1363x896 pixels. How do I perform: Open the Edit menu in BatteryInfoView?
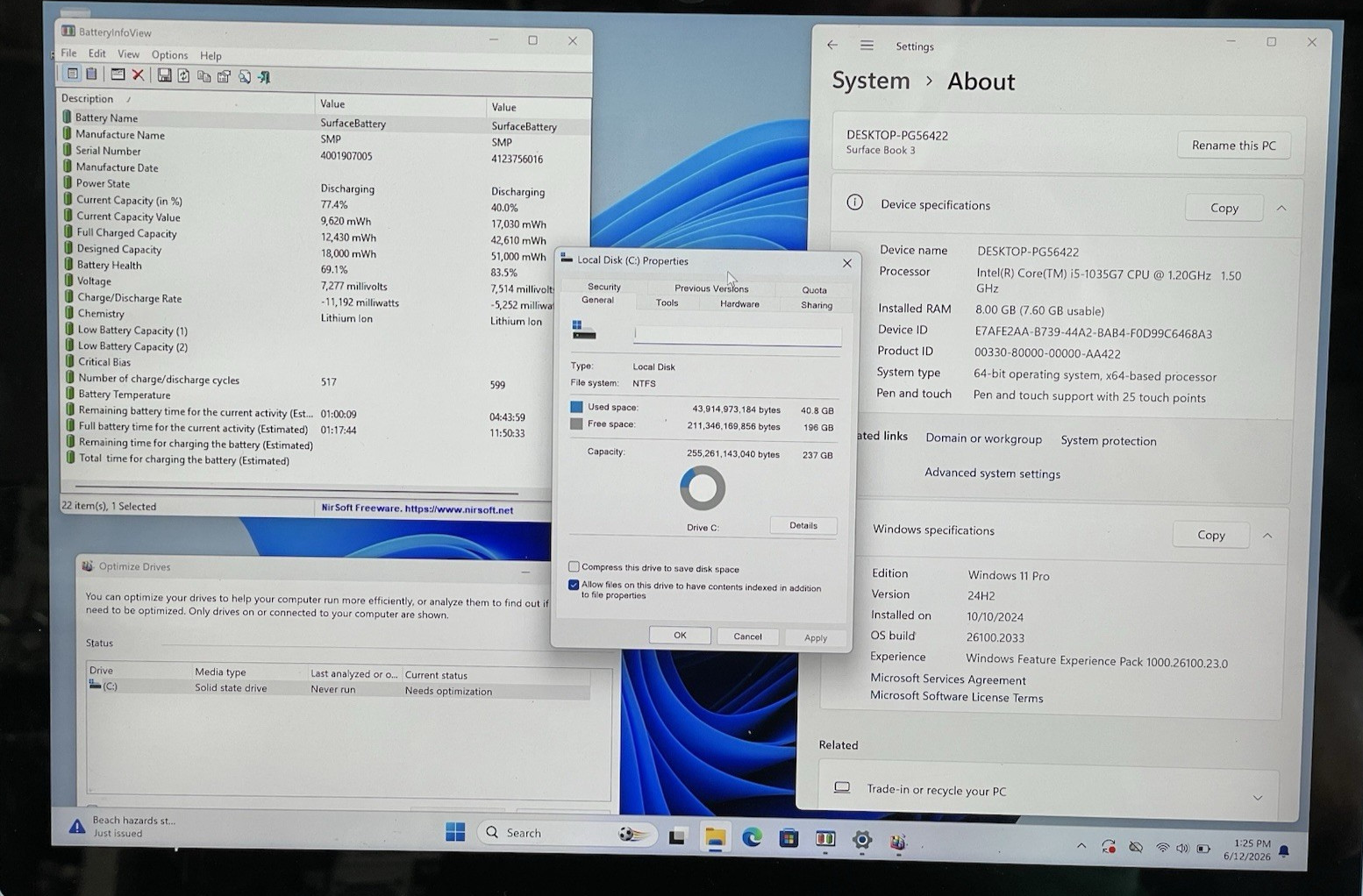click(x=96, y=53)
